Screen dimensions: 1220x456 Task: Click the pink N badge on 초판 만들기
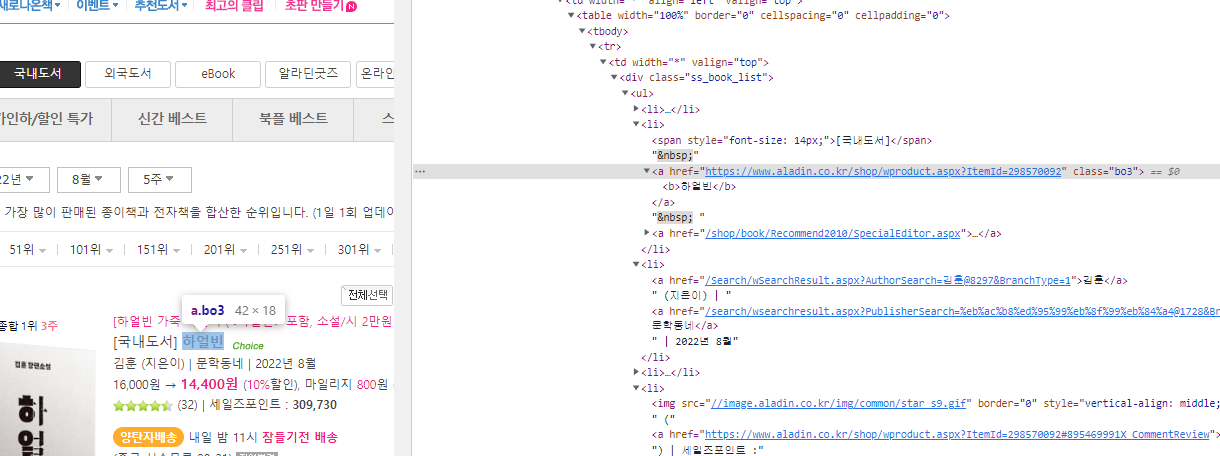coord(350,6)
